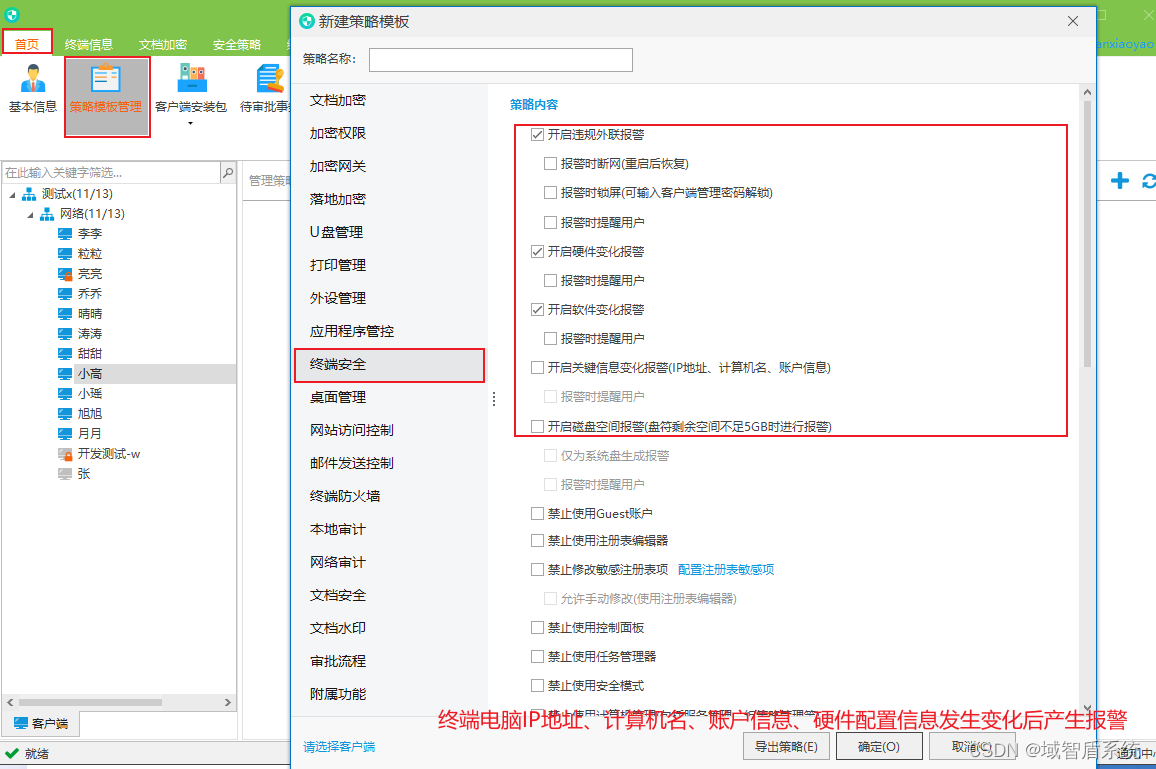This screenshot has height=769, width=1156.
Task: Check 禁止使用注册表编辑器
Action: click(x=537, y=540)
